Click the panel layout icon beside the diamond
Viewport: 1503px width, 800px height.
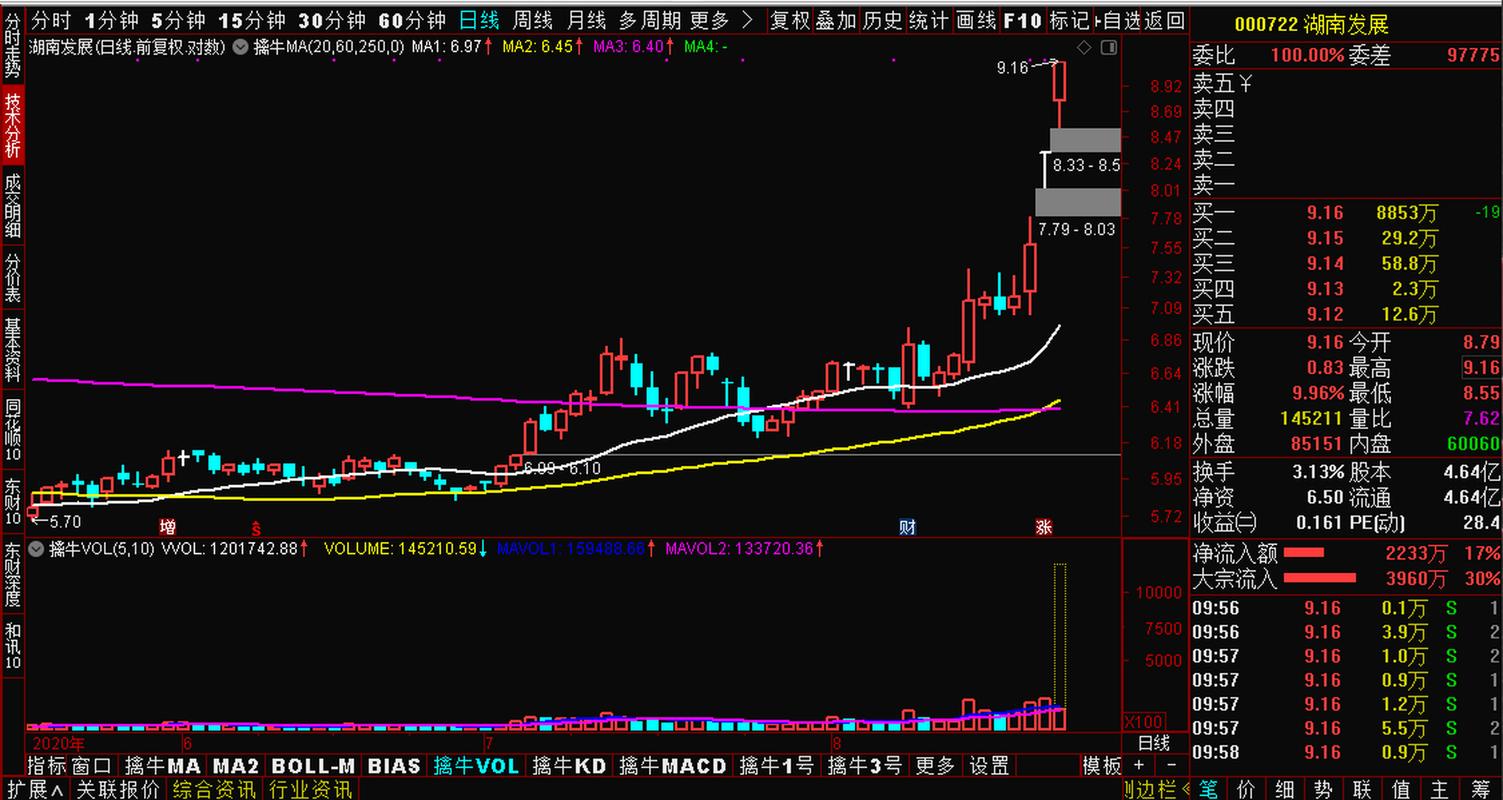(1108, 48)
